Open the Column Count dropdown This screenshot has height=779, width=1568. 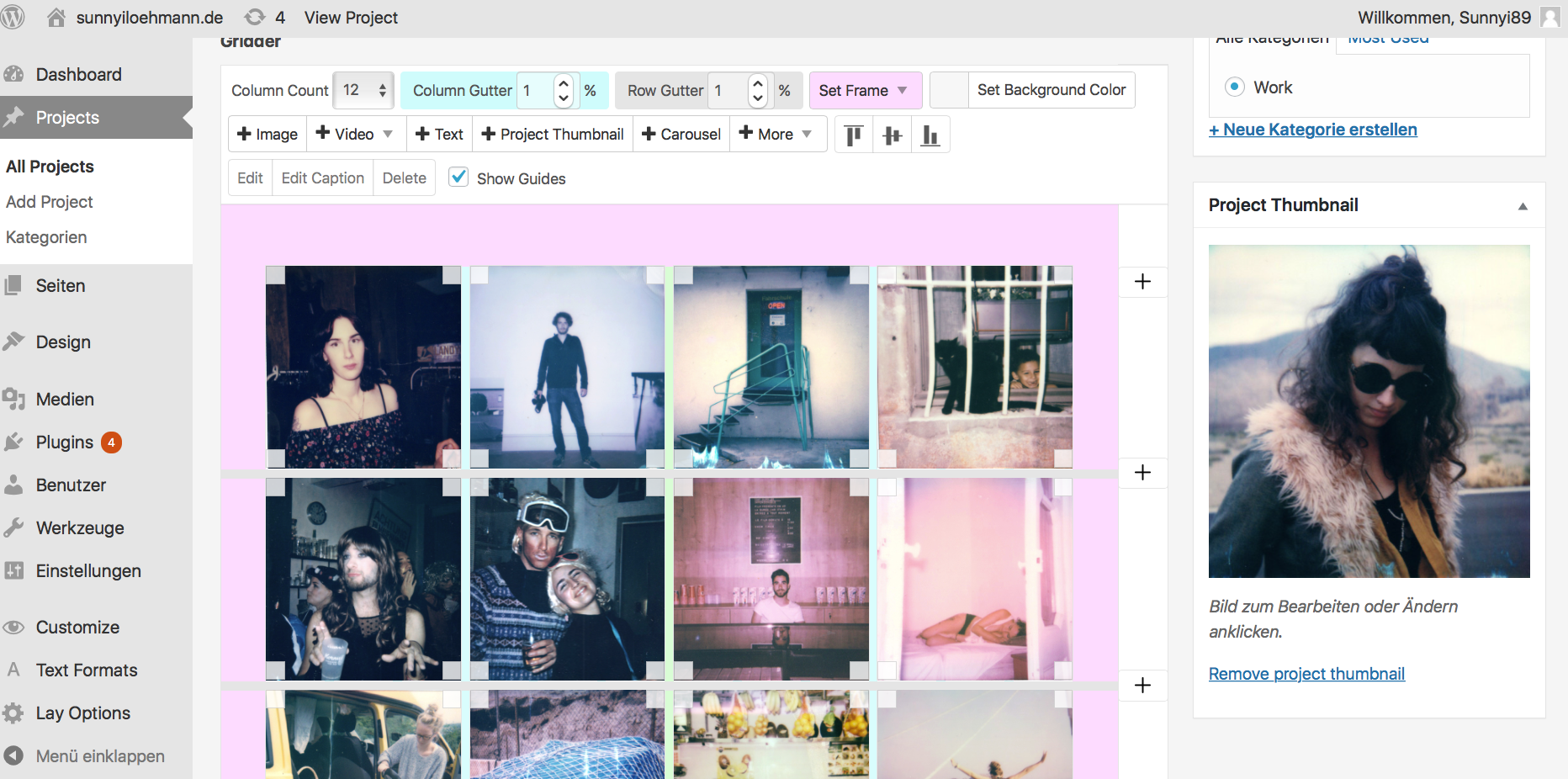point(363,90)
